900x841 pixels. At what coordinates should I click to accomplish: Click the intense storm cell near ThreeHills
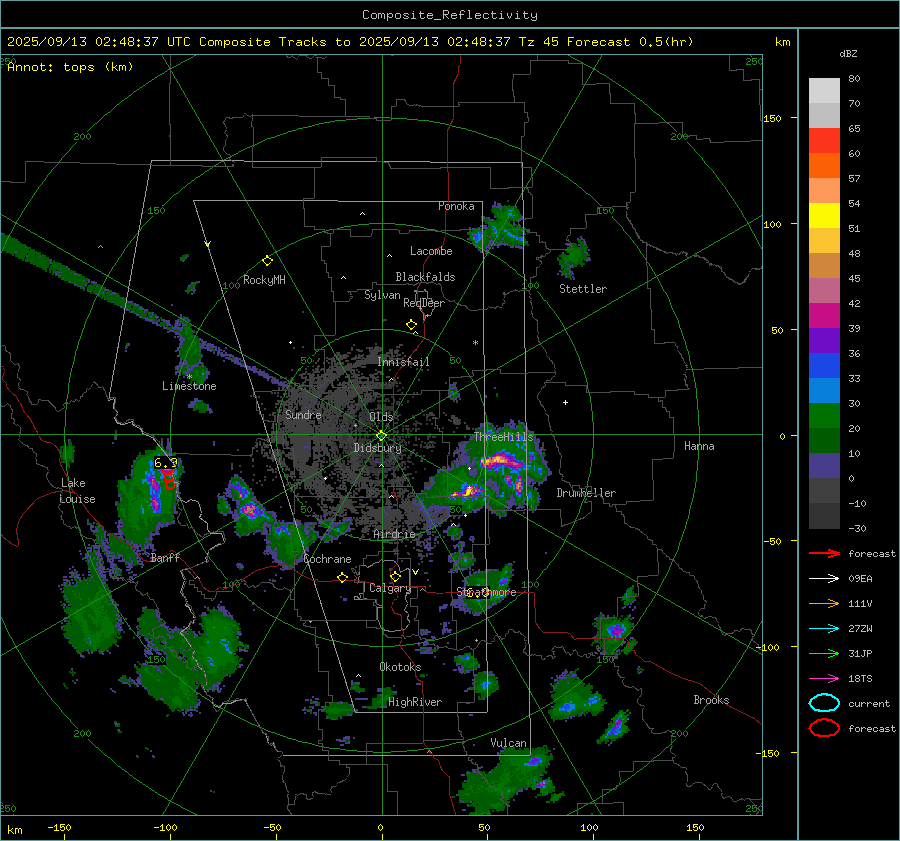(504, 461)
